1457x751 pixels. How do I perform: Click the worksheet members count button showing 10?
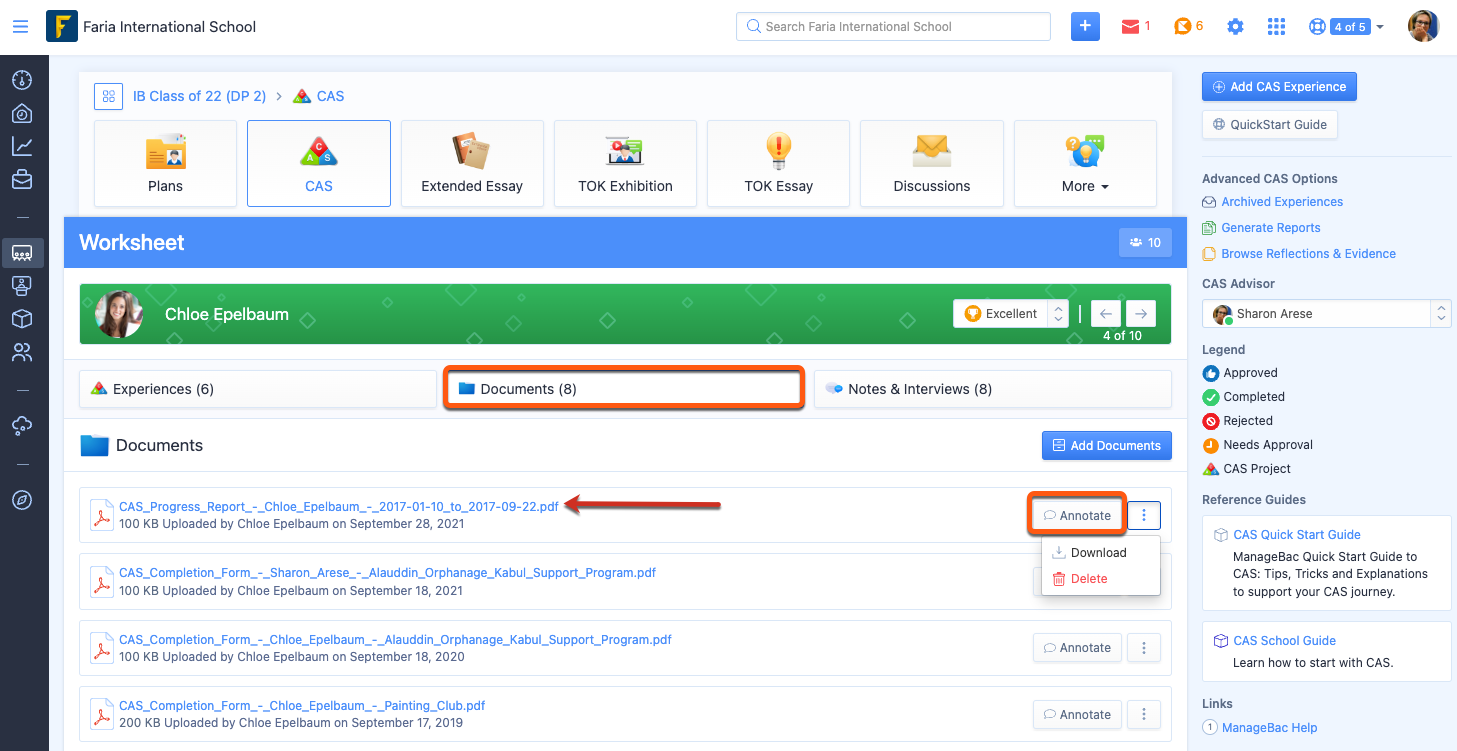point(1145,242)
